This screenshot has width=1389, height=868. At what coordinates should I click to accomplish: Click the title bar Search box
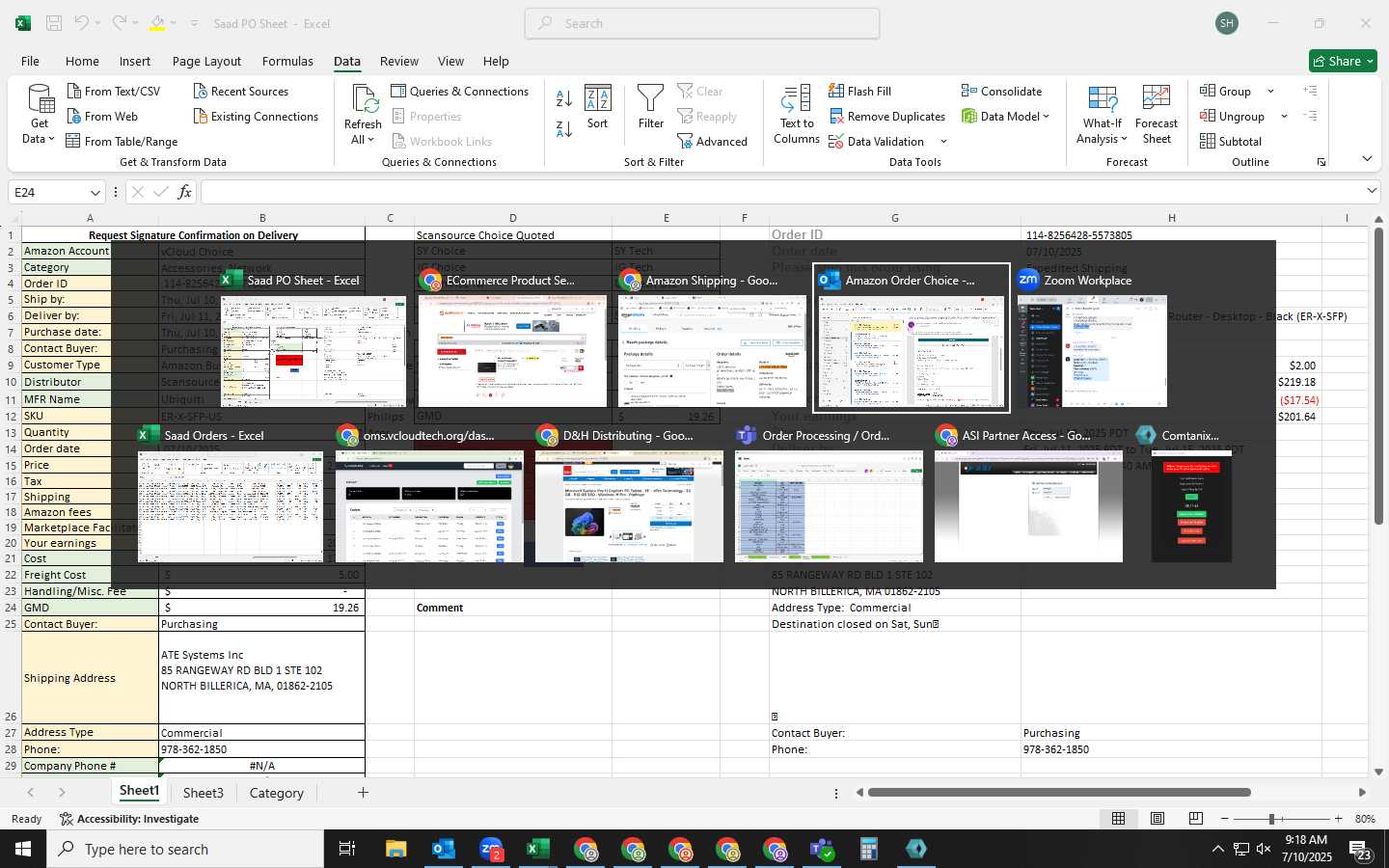(x=702, y=23)
